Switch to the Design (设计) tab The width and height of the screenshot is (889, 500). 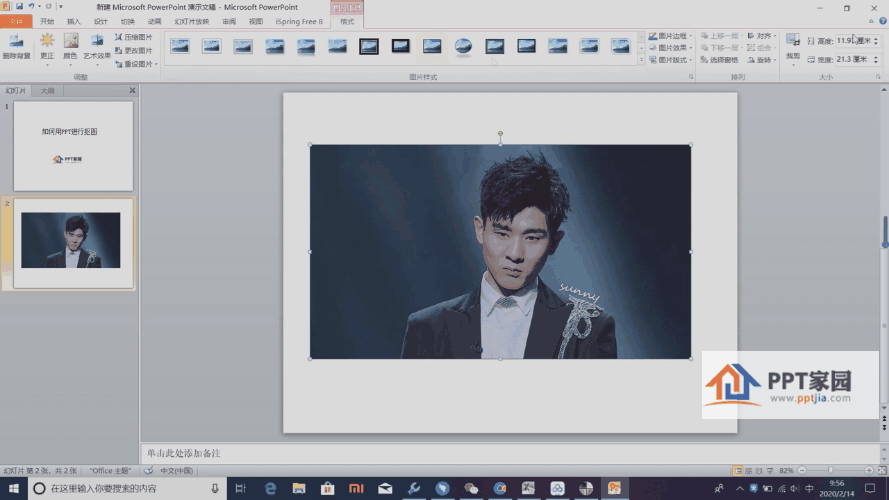[x=101, y=22]
